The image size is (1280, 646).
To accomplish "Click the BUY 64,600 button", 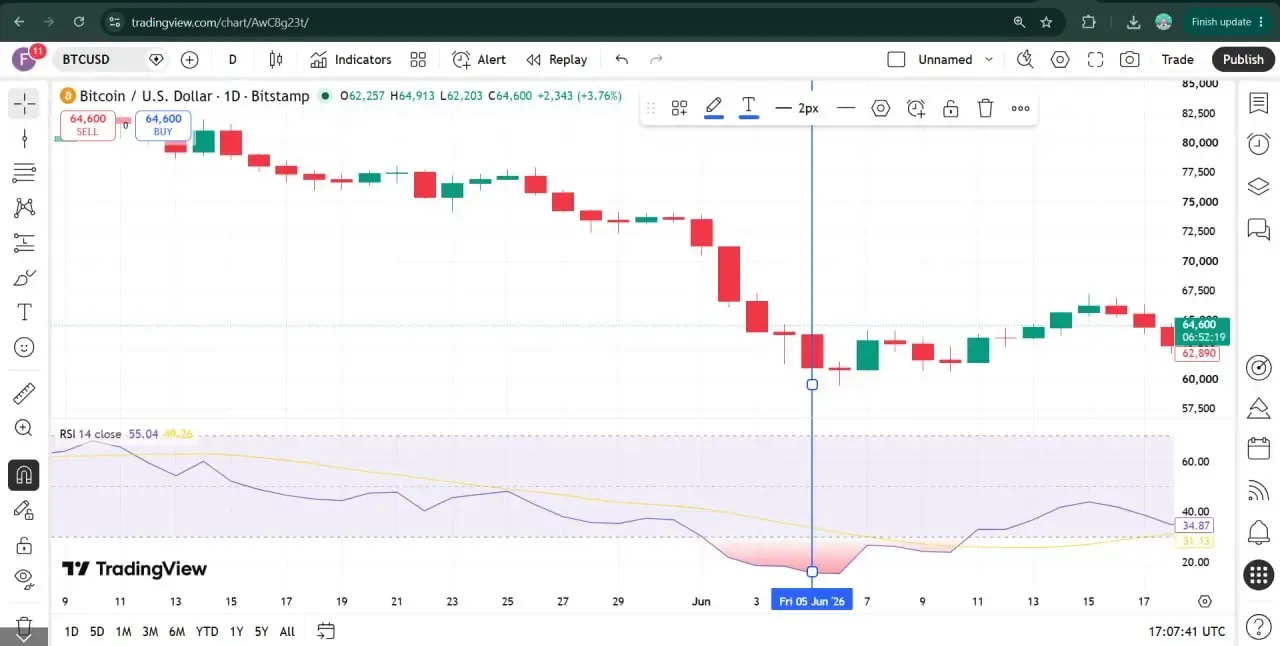I will (163, 125).
